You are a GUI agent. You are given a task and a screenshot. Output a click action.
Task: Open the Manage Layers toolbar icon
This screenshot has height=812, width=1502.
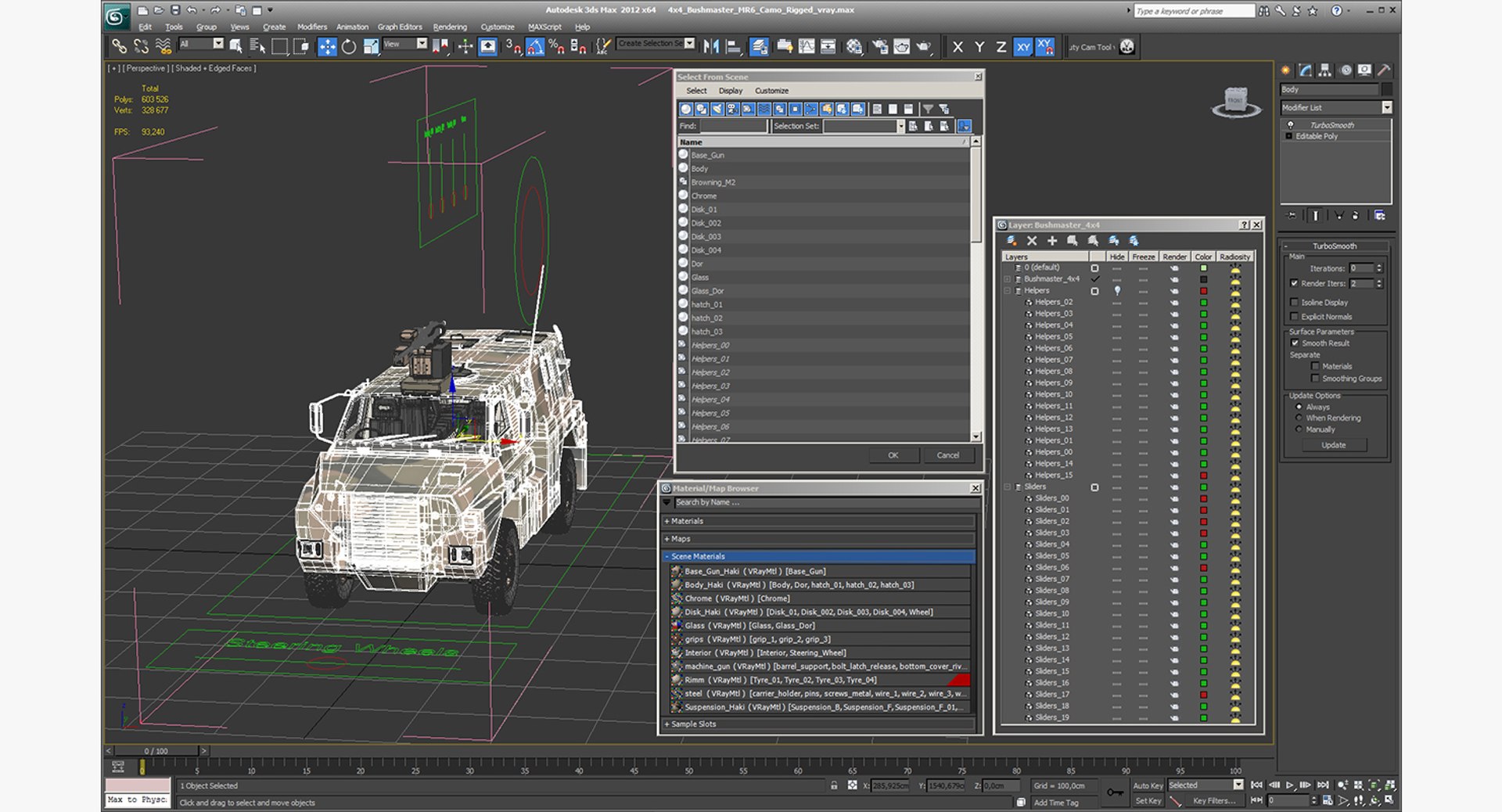tap(759, 47)
